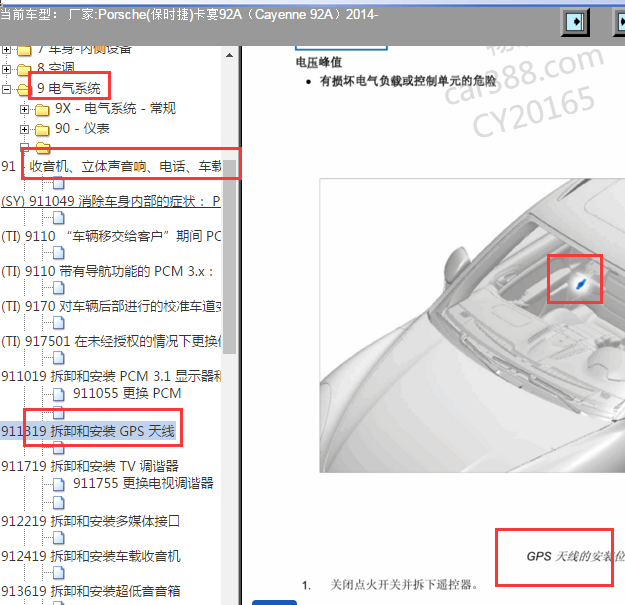The height and width of the screenshot is (605, 625).
Task: Click document icon beside '911755 更换电视调谐器'
Action: pyautogui.click(x=59, y=484)
